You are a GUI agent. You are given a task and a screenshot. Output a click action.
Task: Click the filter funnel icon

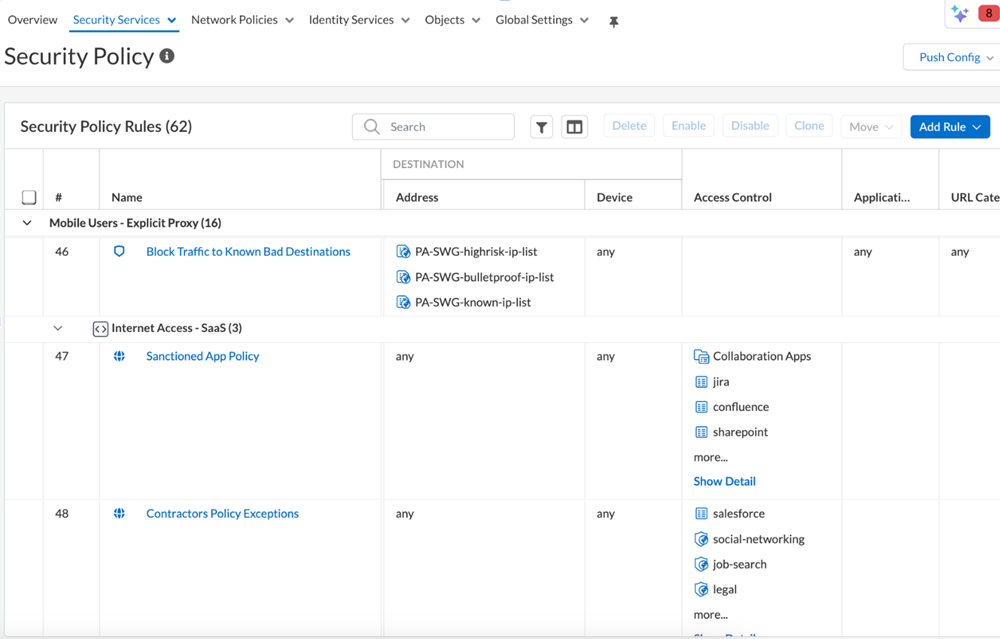click(541, 127)
